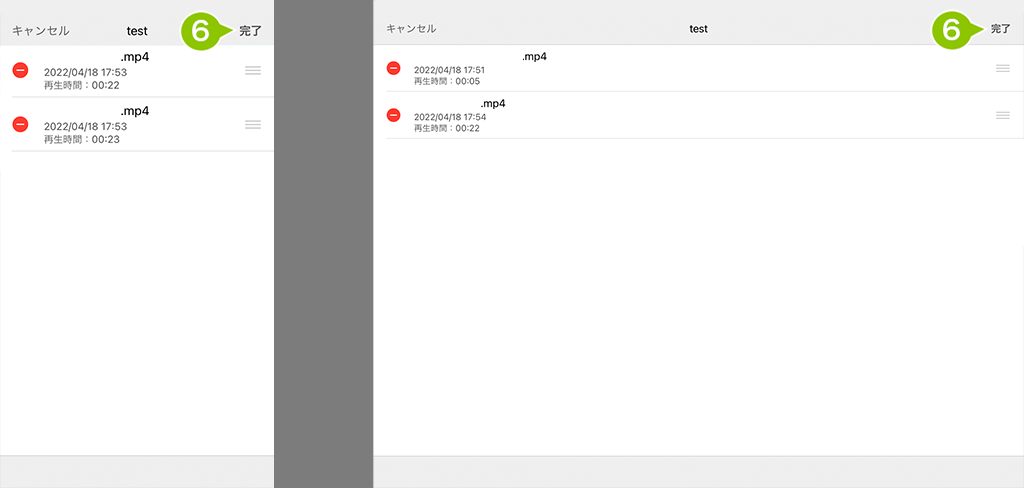The height and width of the screenshot is (488, 1024).
Task: Click the .mp4 filename of right-screen 17:54 video
Action: [x=493, y=104]
